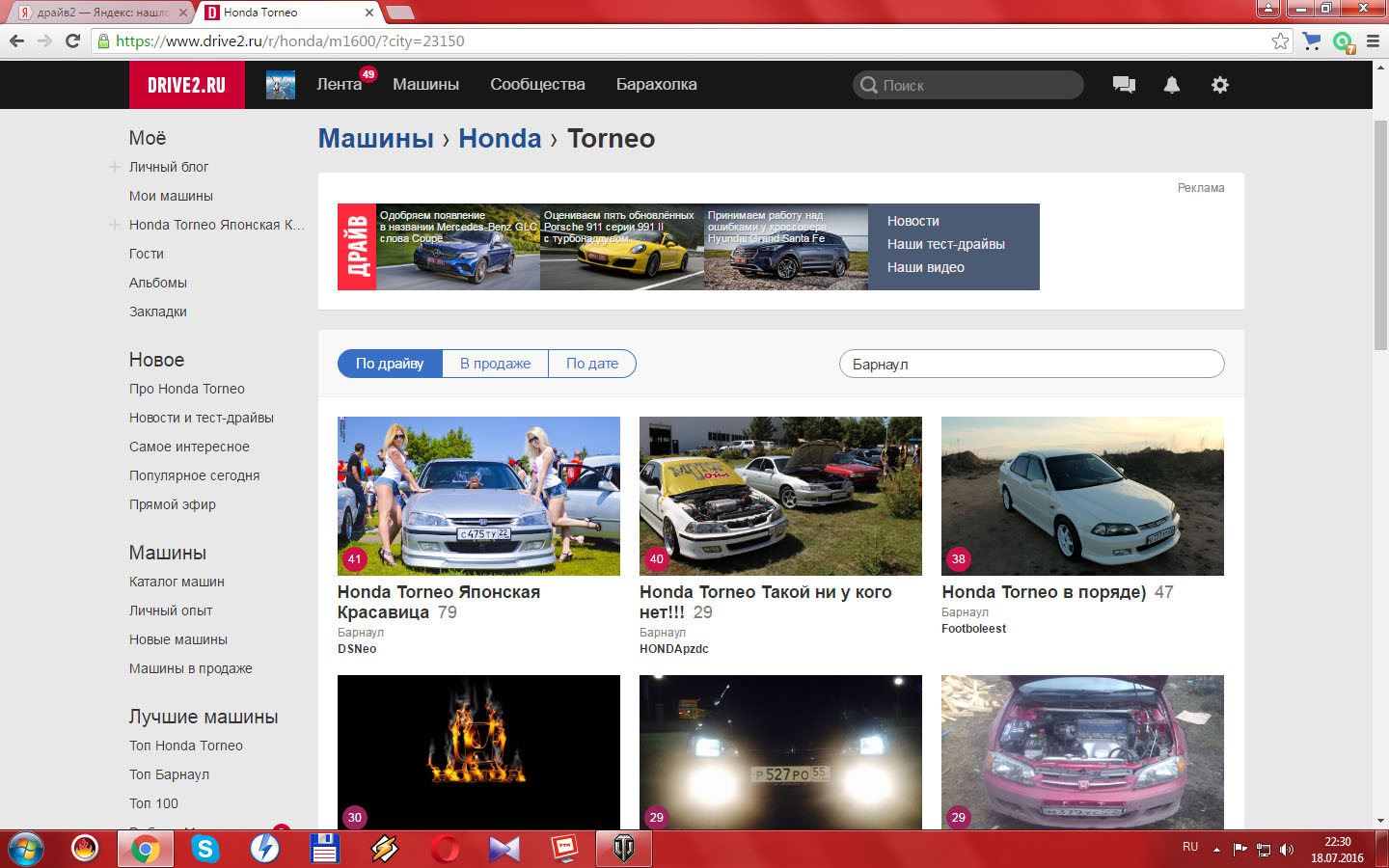
Task: Open the Windows Start button
Action: click(25, 849)
